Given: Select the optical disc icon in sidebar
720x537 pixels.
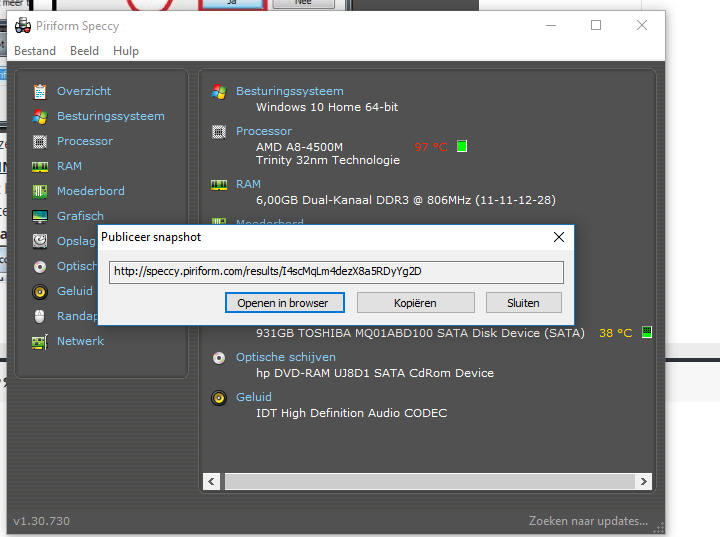Looking at the screenshot, I should click(40, 266).
